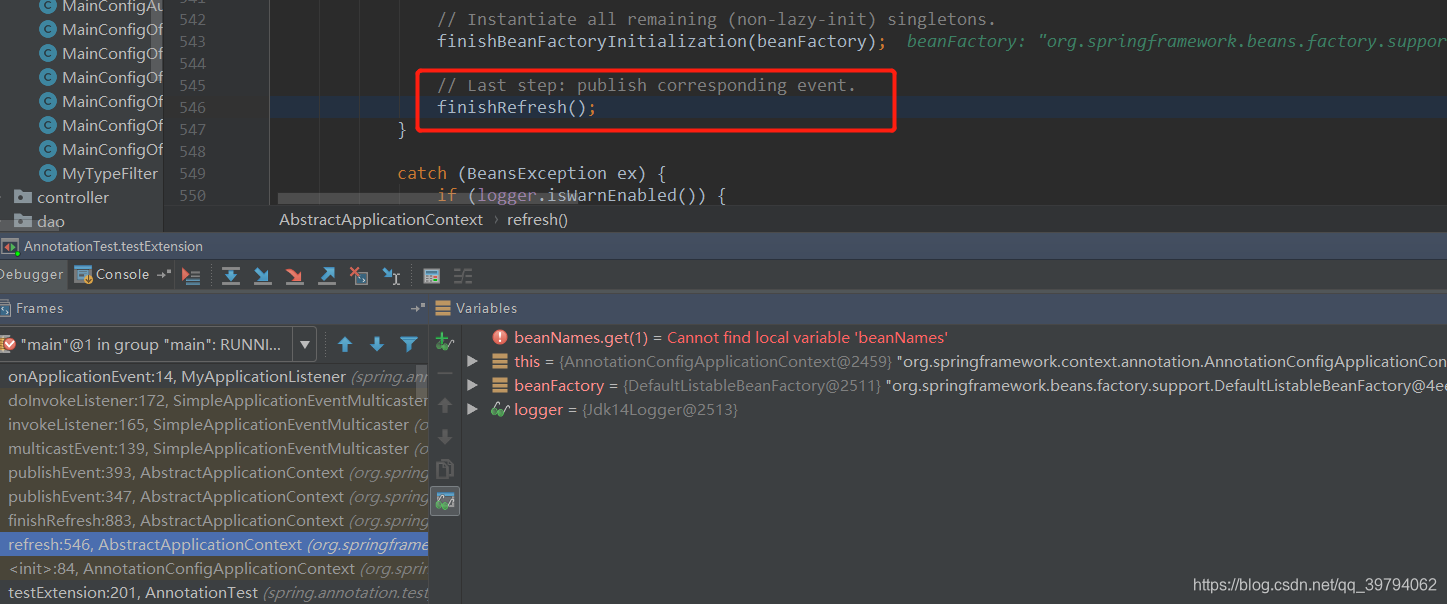The height and width of the screenshot is (604, 1447).
Task: Select frame onApplicationEvent:14, MyApplicationListener
Action: (214, 377)
